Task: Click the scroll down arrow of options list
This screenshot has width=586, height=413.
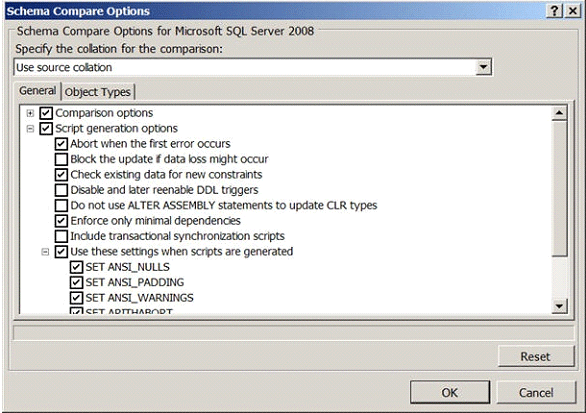Action: (559, 306)
